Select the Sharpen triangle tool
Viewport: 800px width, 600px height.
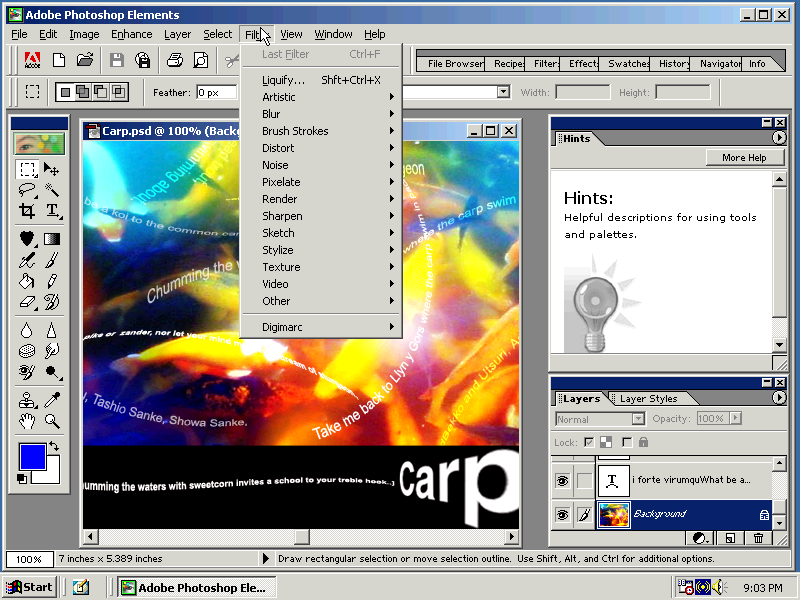[x=52, y=331]
